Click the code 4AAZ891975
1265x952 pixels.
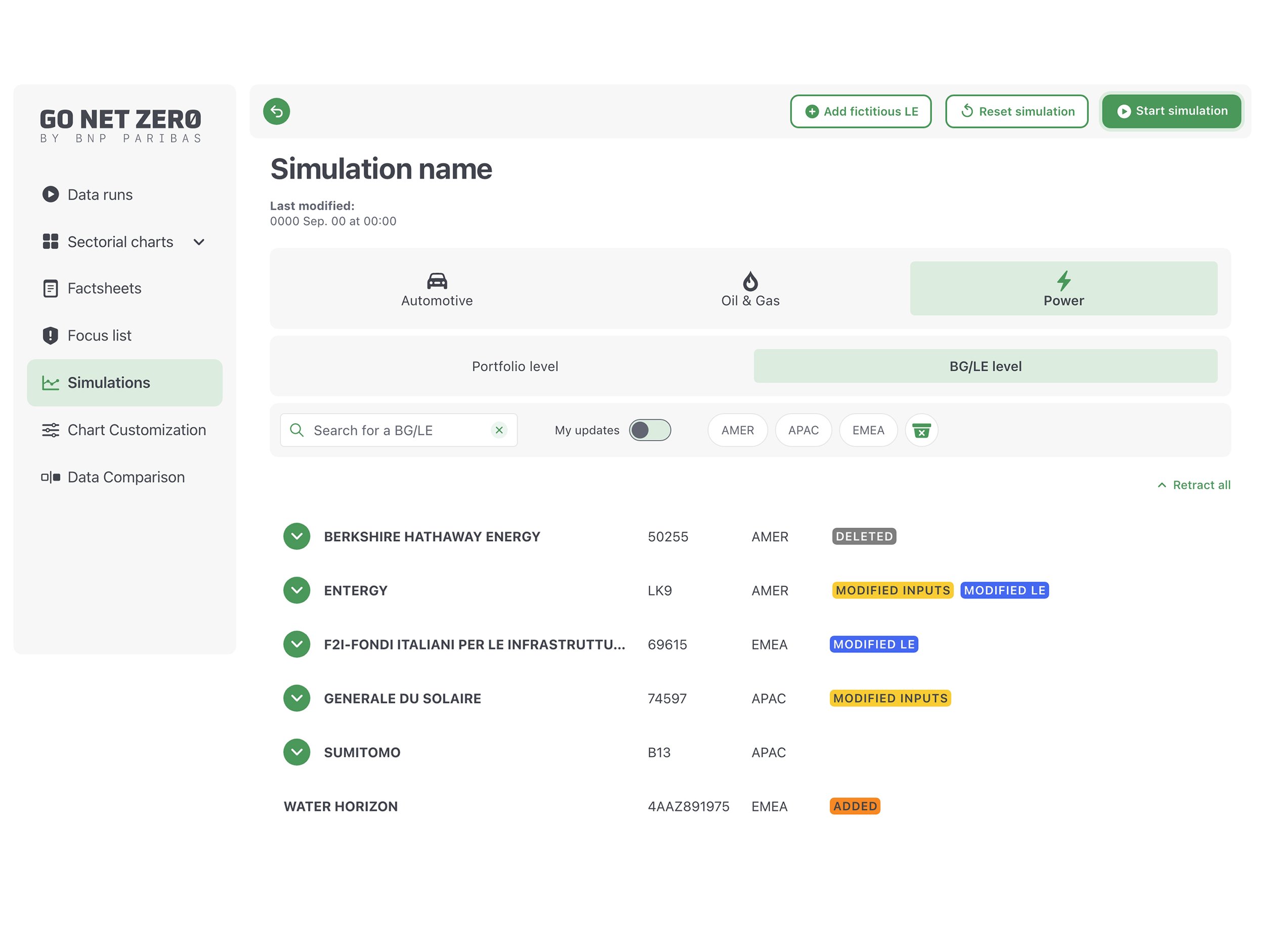[x=689, y=806]
